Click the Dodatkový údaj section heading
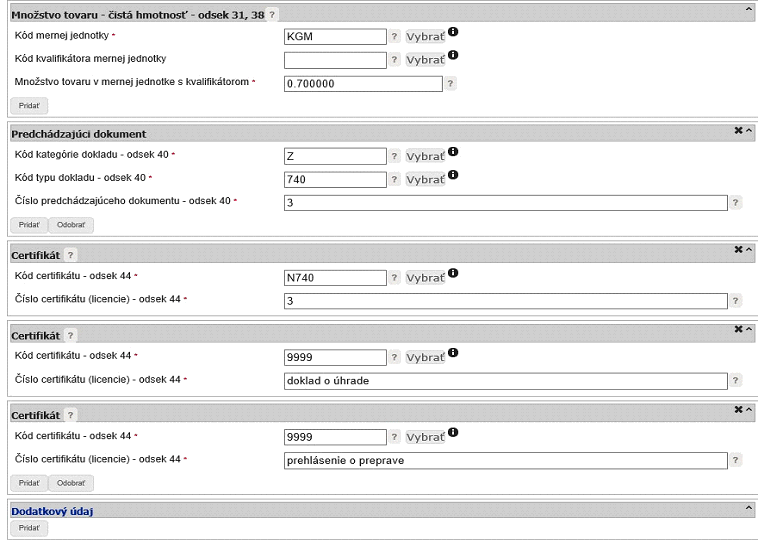Image resolution: width=759 pixels, height=543 pixels. pyautogui.click(x=52, y=511)
